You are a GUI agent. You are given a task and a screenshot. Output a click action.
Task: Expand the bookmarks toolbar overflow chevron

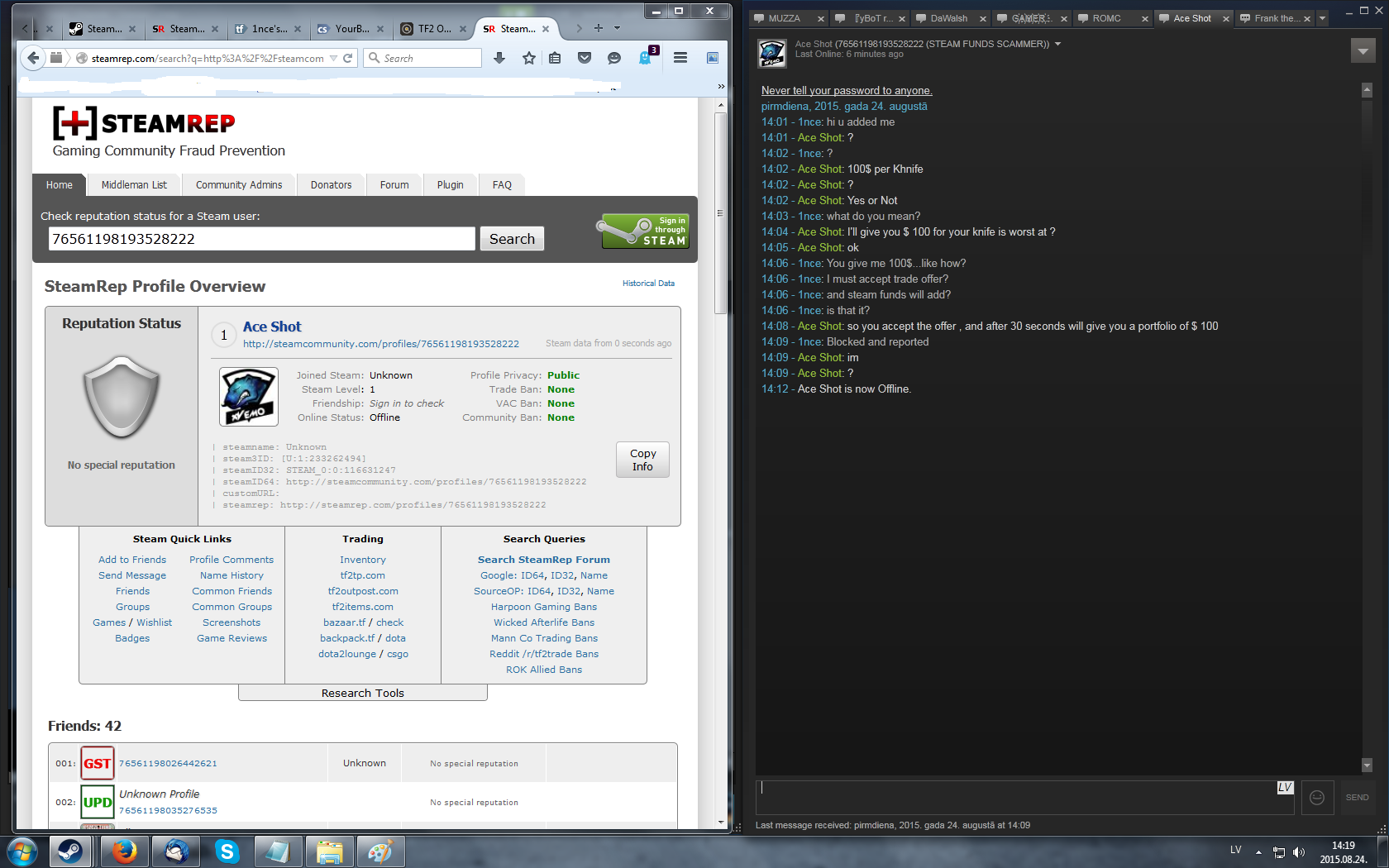tap(721, 86)
